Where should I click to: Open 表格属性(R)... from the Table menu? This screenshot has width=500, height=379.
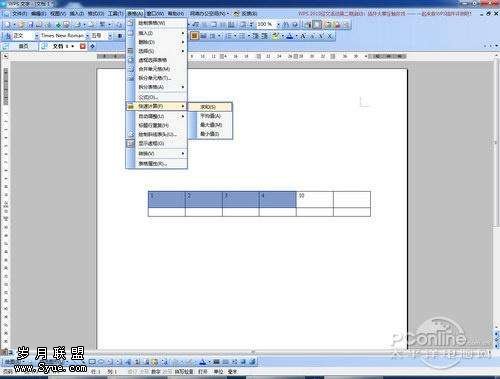(156, 164)
